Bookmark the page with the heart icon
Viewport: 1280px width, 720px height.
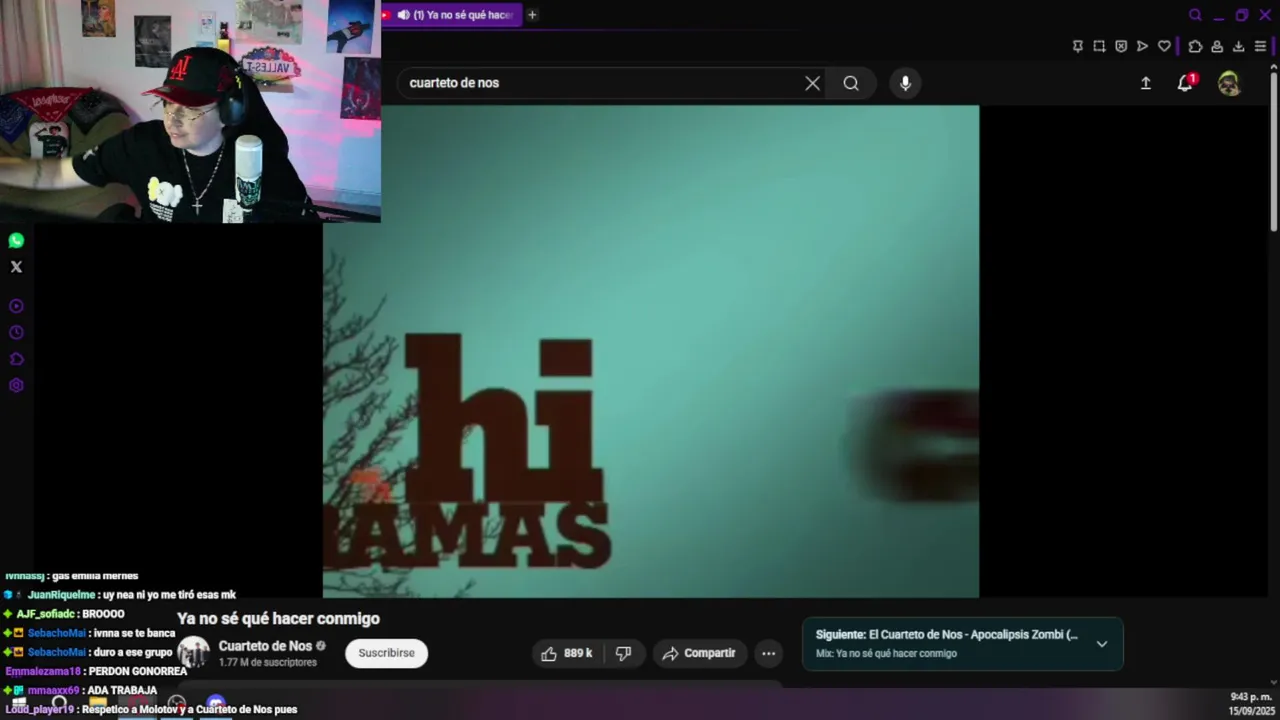tap(1164, 46)
